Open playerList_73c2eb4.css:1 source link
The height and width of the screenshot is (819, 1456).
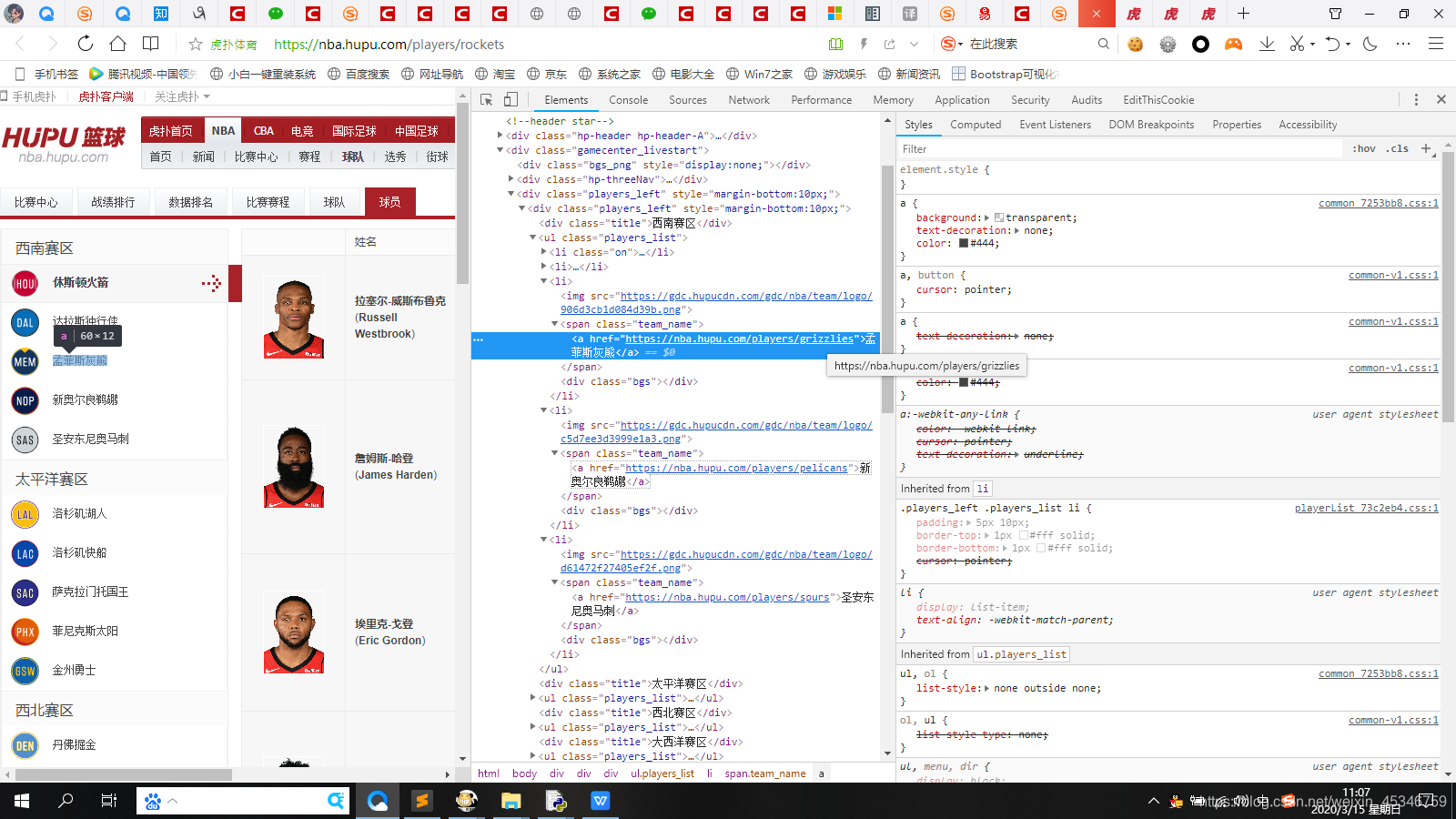pos(1367,508)
